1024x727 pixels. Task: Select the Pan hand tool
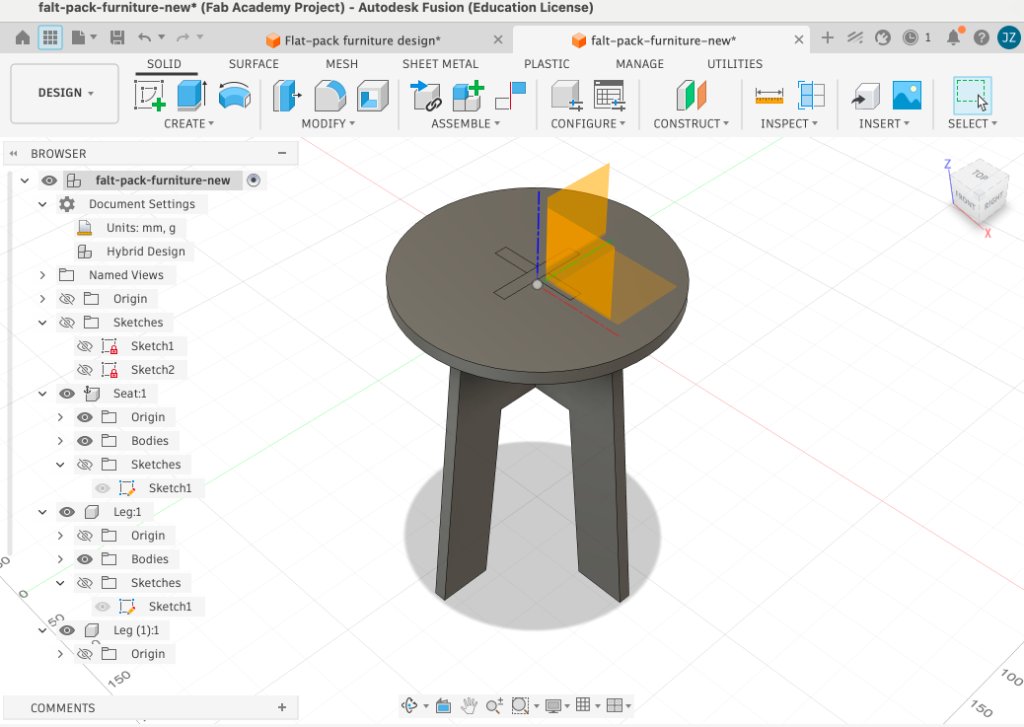click(x=469, y=705)
